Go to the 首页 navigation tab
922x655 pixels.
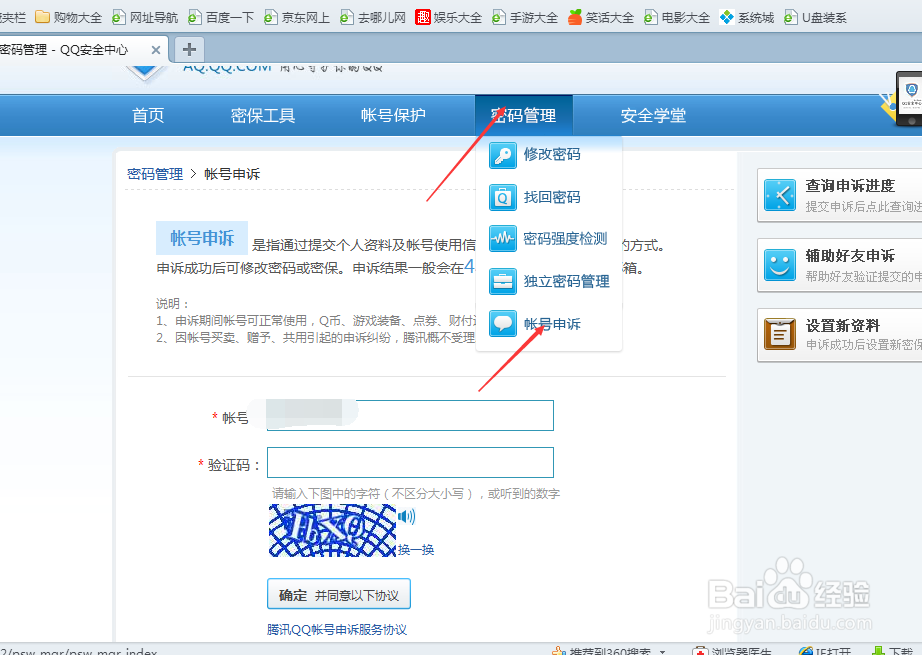[x=148, y=115]
